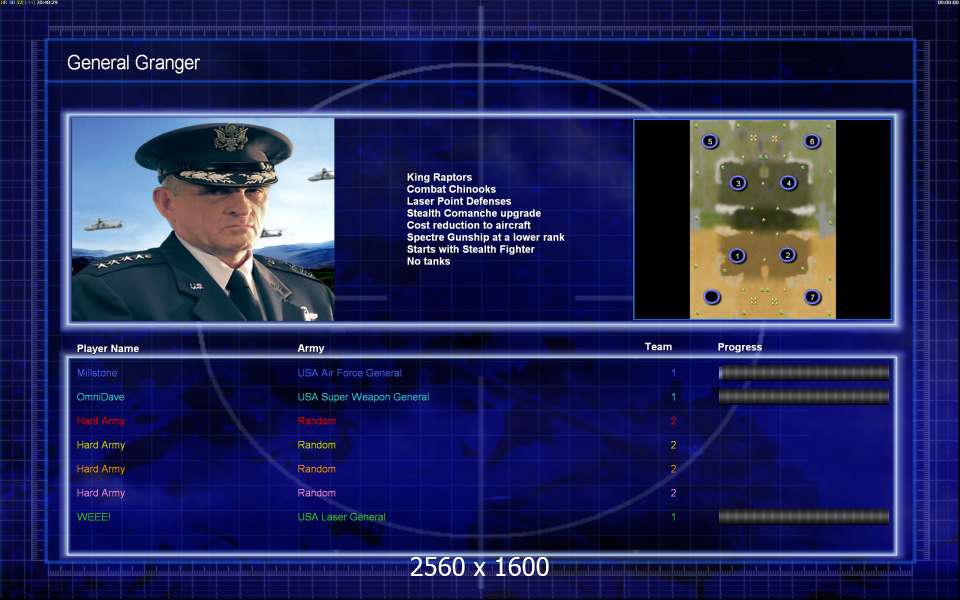Click the Army column header
Image resolution: width=960 pixels, height=600 pixels.
click(310, 348)
